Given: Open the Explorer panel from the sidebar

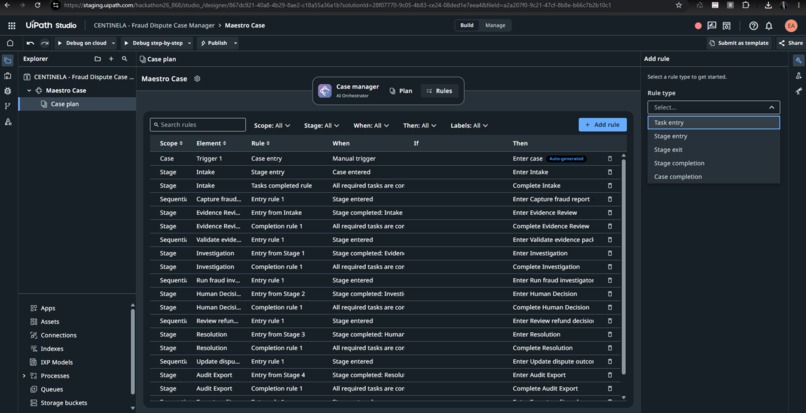Looking at the screenshot, I should 8,61.
